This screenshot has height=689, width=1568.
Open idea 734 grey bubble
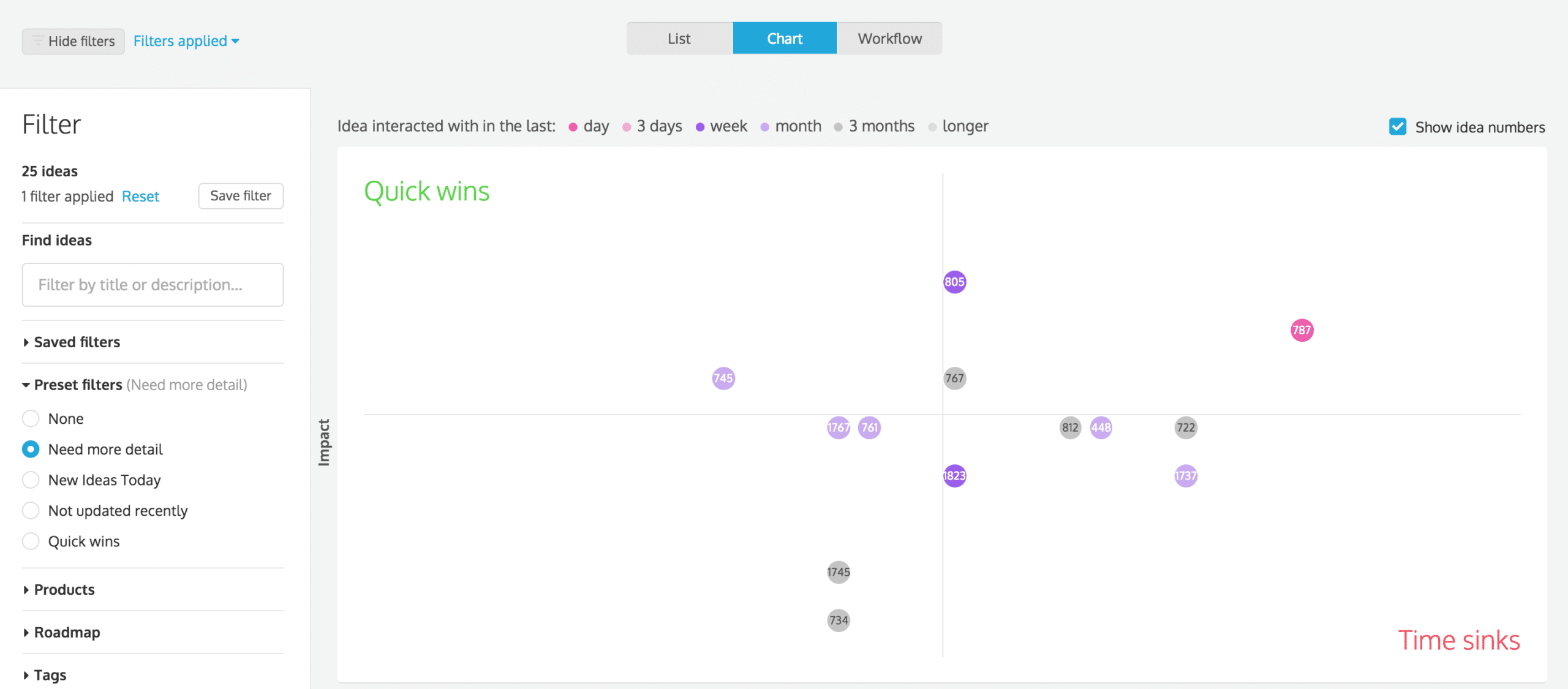coord(839,620)
